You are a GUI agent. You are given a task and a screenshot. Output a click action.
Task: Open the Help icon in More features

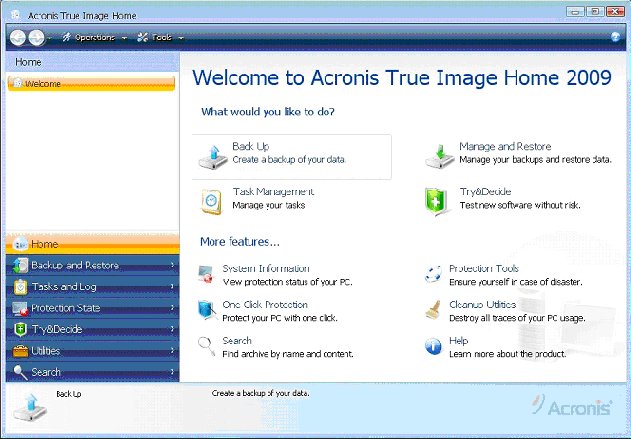(x=433, y=346)
